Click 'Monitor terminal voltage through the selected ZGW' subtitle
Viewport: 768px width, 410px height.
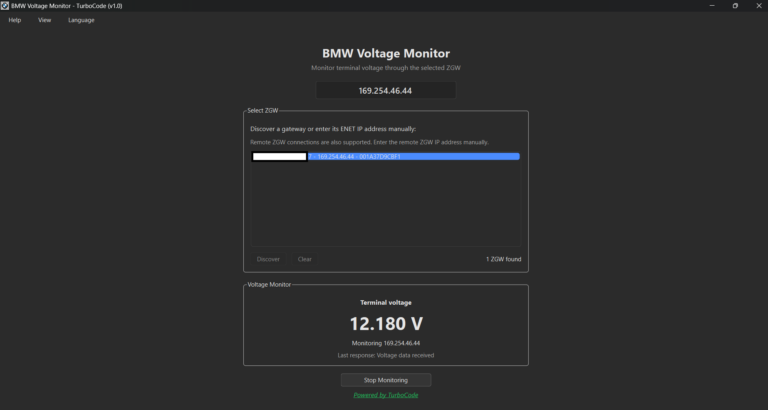click(x=386, y=68)
